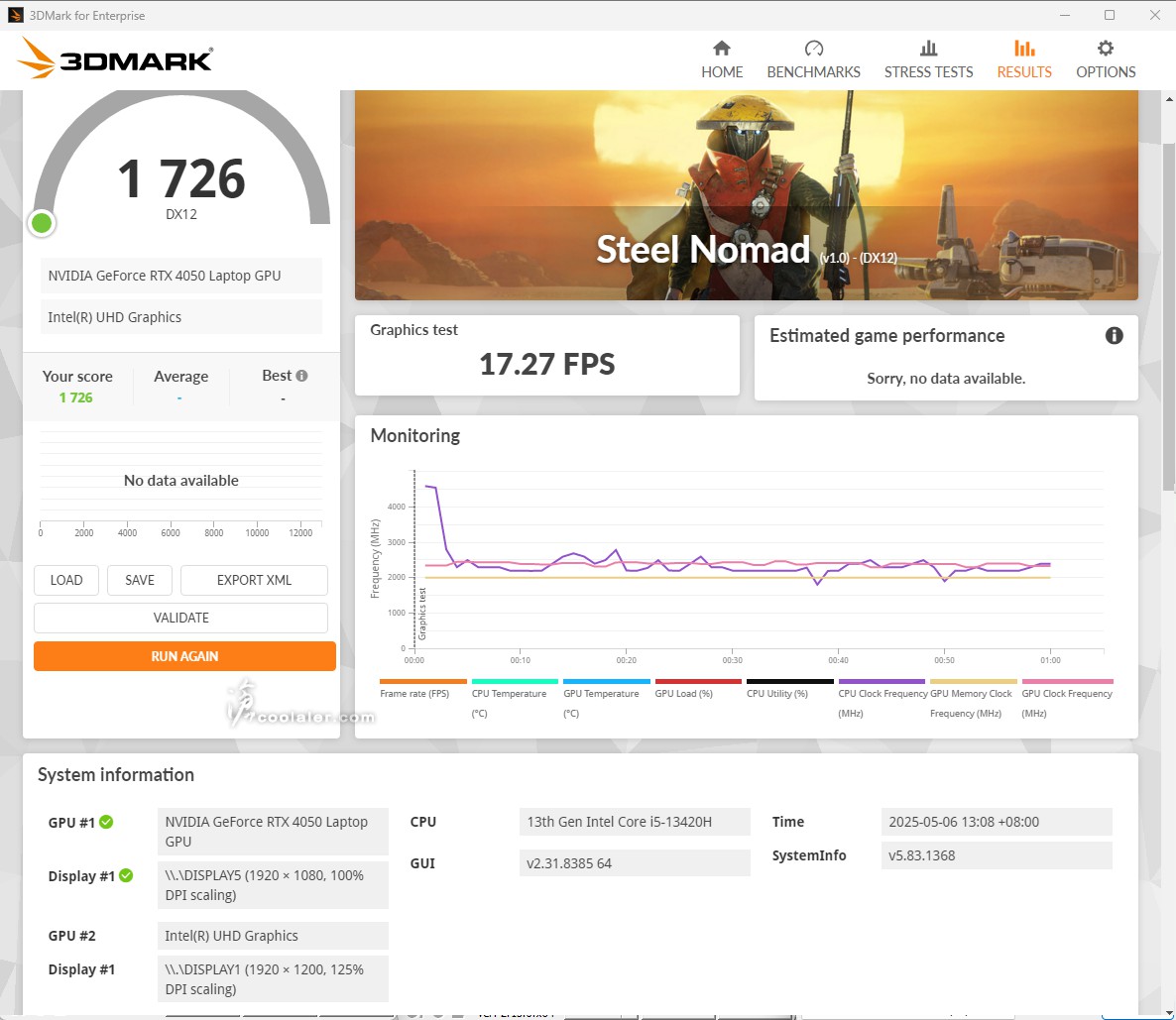1176x1020 pixels.
Task: Click the RUN AGAIN button
Action: click(184, 656)
